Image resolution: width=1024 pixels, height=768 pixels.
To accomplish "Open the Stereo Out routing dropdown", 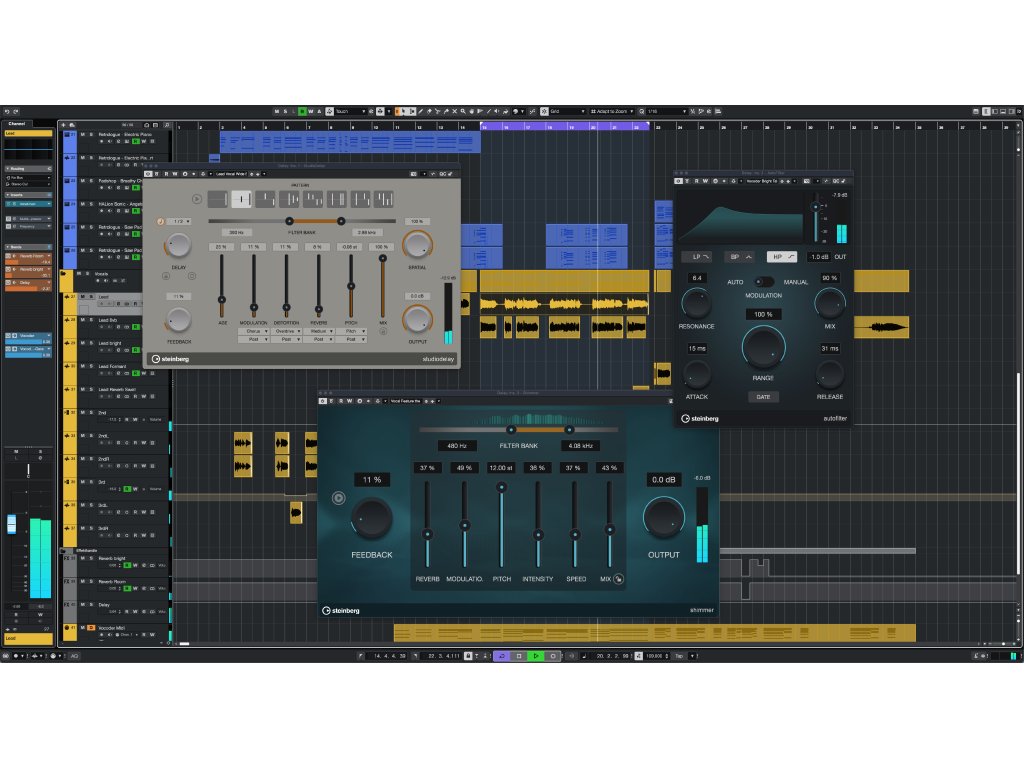I will 29,184.
